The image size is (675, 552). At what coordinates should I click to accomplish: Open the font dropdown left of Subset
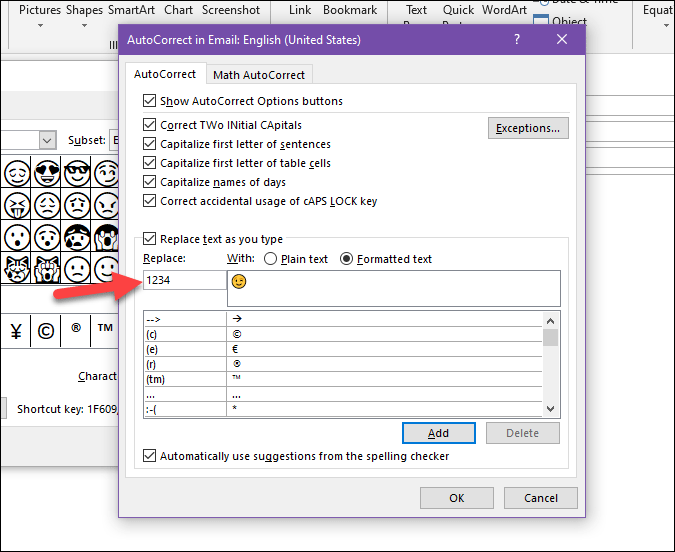pos(47,141)
